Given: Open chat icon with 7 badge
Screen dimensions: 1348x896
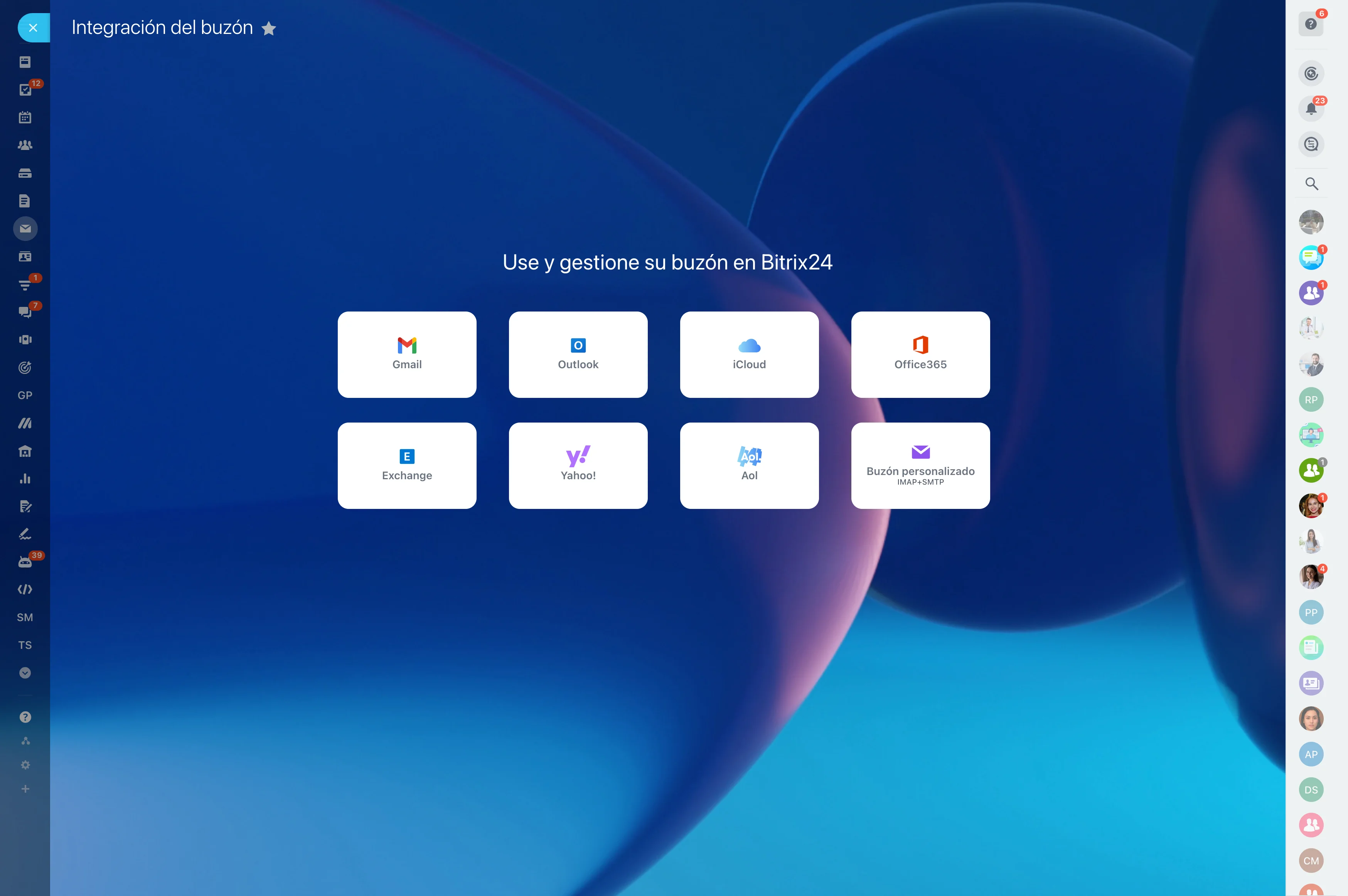Looking at the screenshot, I should click(x=25, y=312).
